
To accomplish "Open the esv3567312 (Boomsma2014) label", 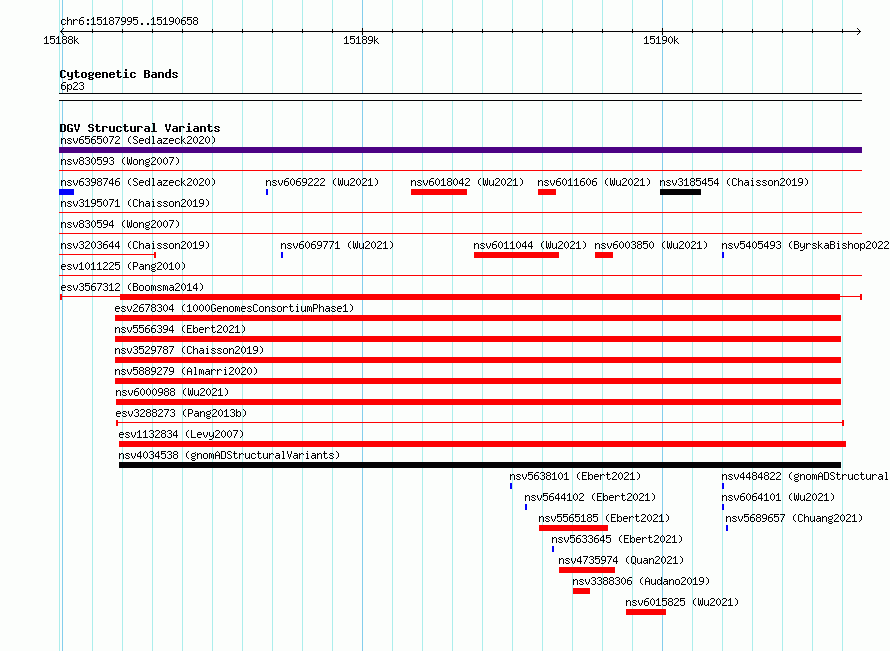I will coord(132,287).
